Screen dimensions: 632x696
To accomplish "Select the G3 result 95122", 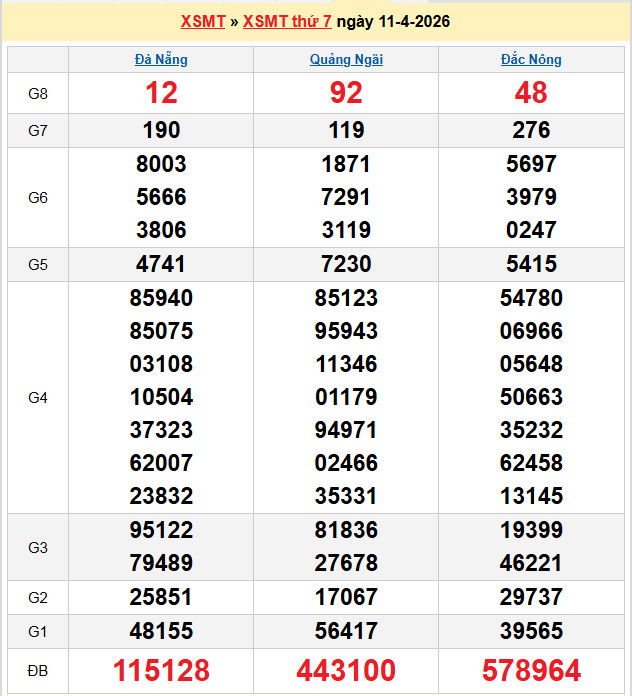I will coord(161,530).
